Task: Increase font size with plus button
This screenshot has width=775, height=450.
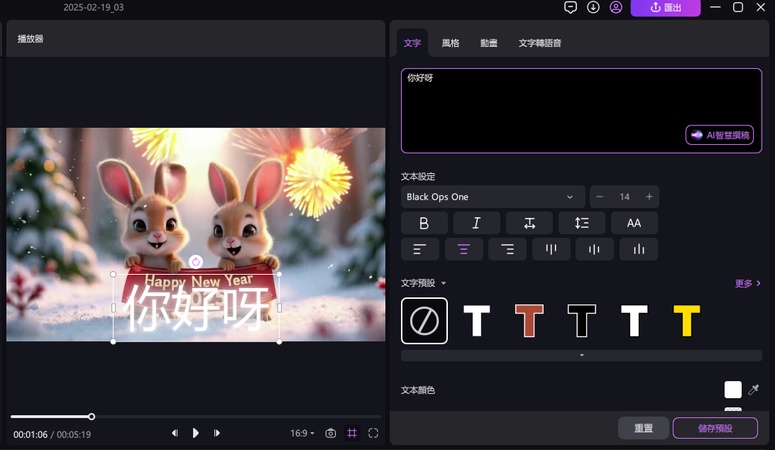Action: click(x=649, y=197)
